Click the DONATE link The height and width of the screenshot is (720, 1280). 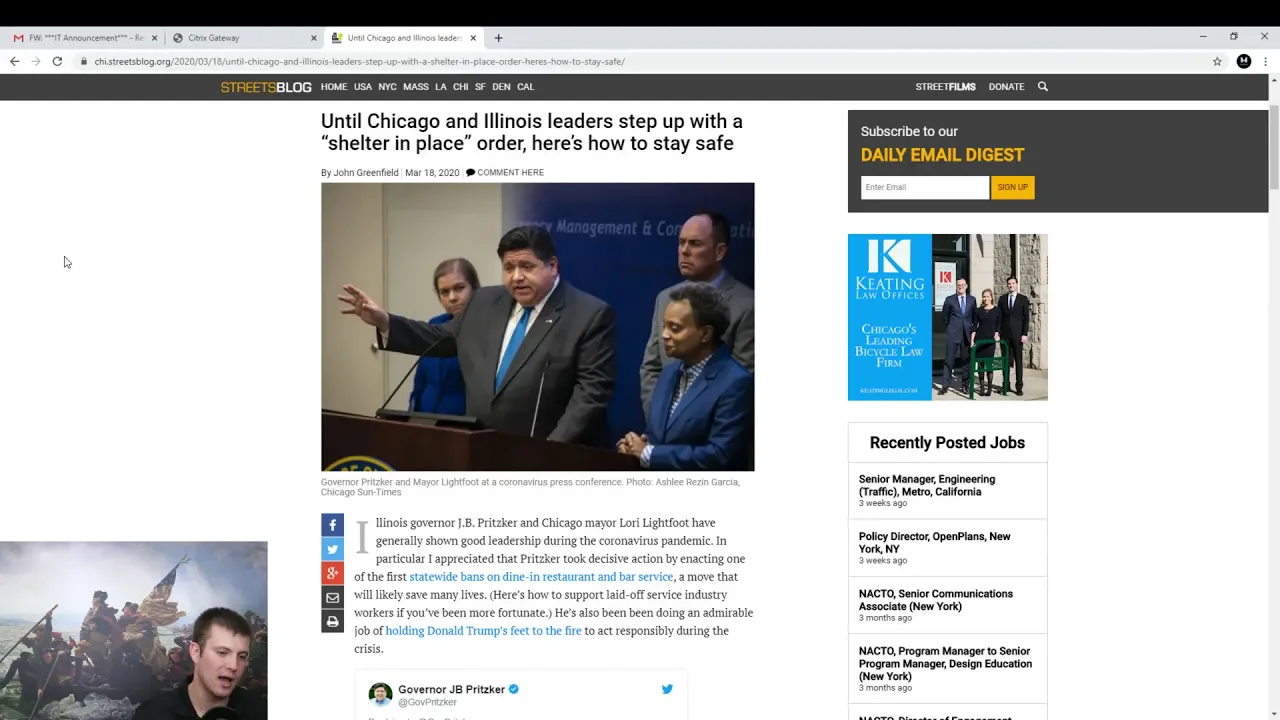click(1006, 87)
